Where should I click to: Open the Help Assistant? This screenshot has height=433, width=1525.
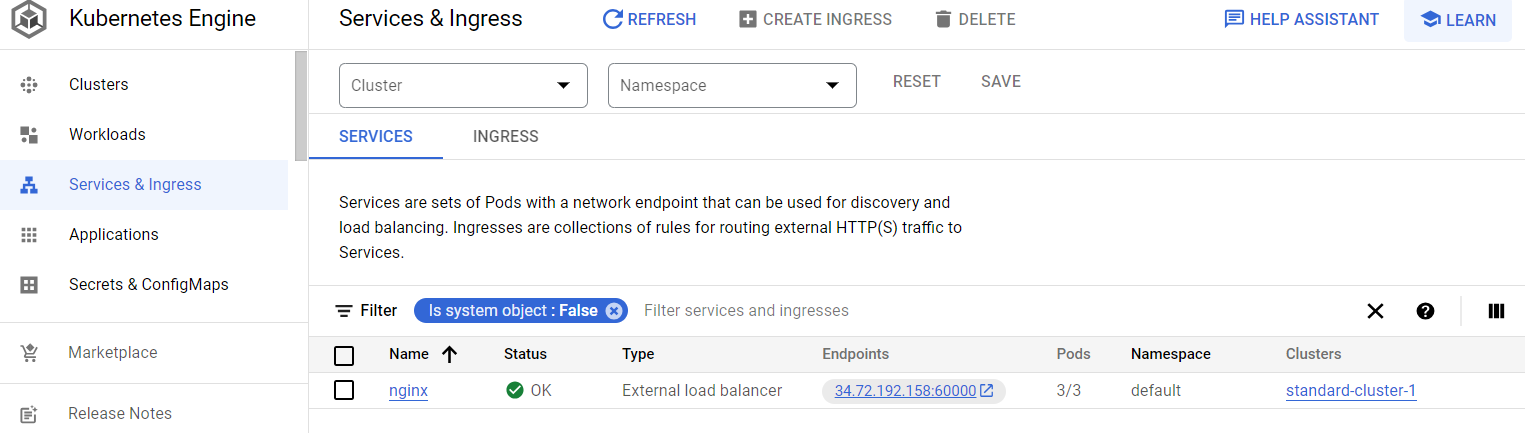pos(1302,19)
